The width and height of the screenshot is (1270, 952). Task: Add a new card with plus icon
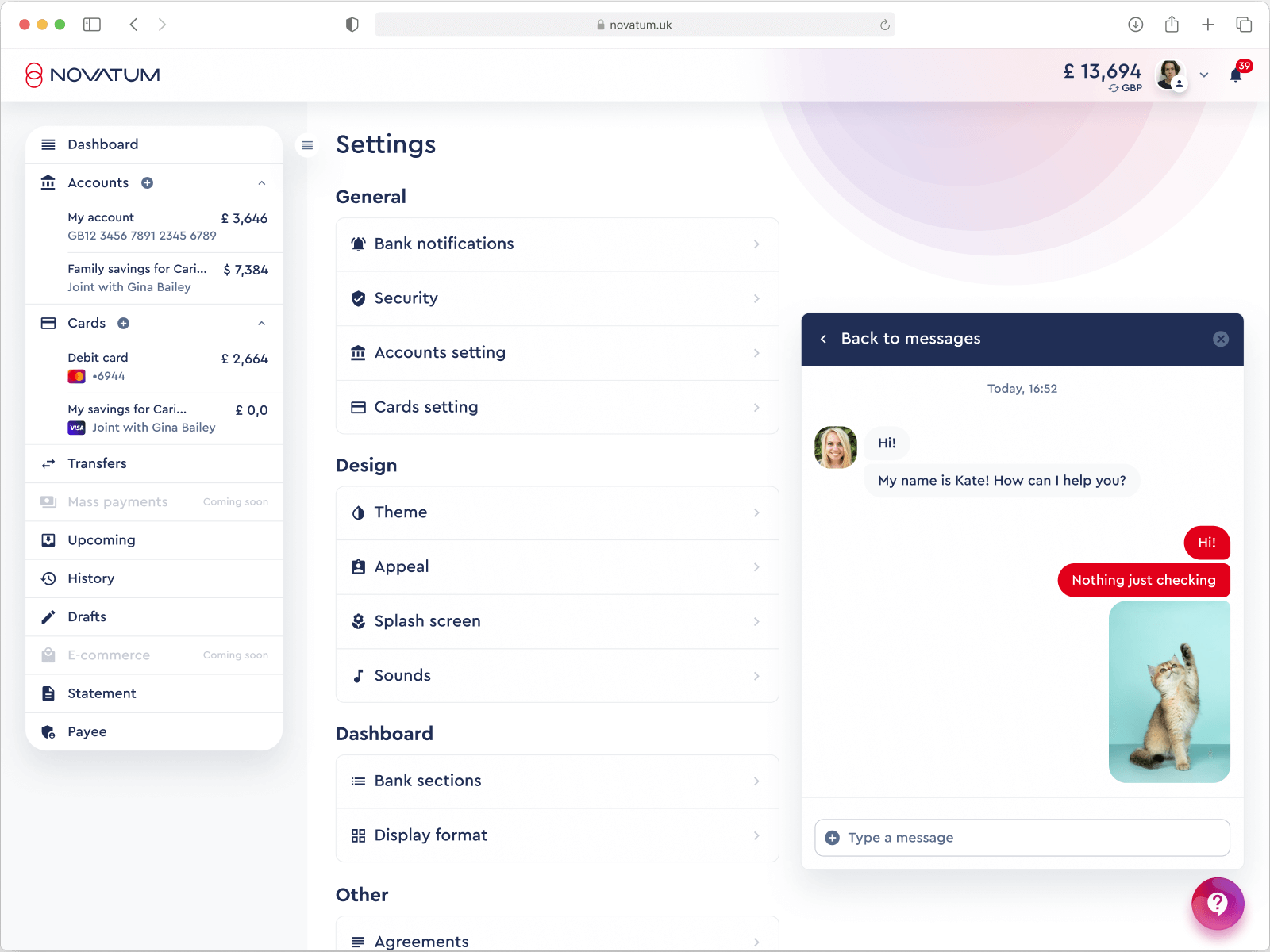123,324
